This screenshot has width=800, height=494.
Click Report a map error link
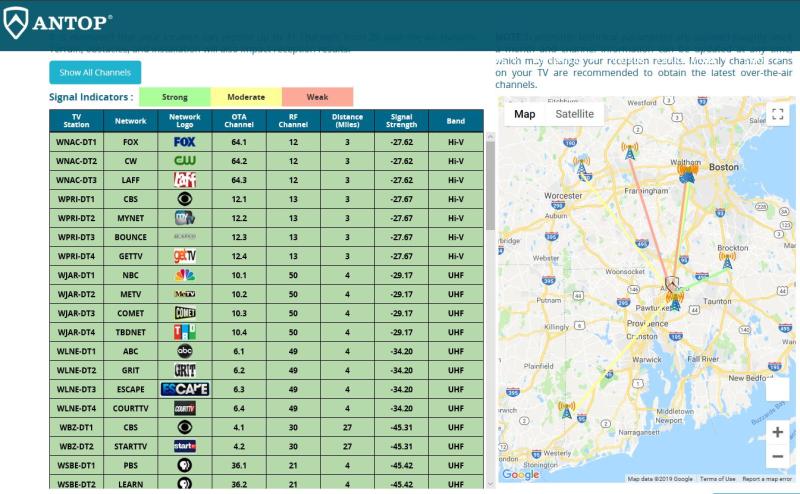pos(767,479)
